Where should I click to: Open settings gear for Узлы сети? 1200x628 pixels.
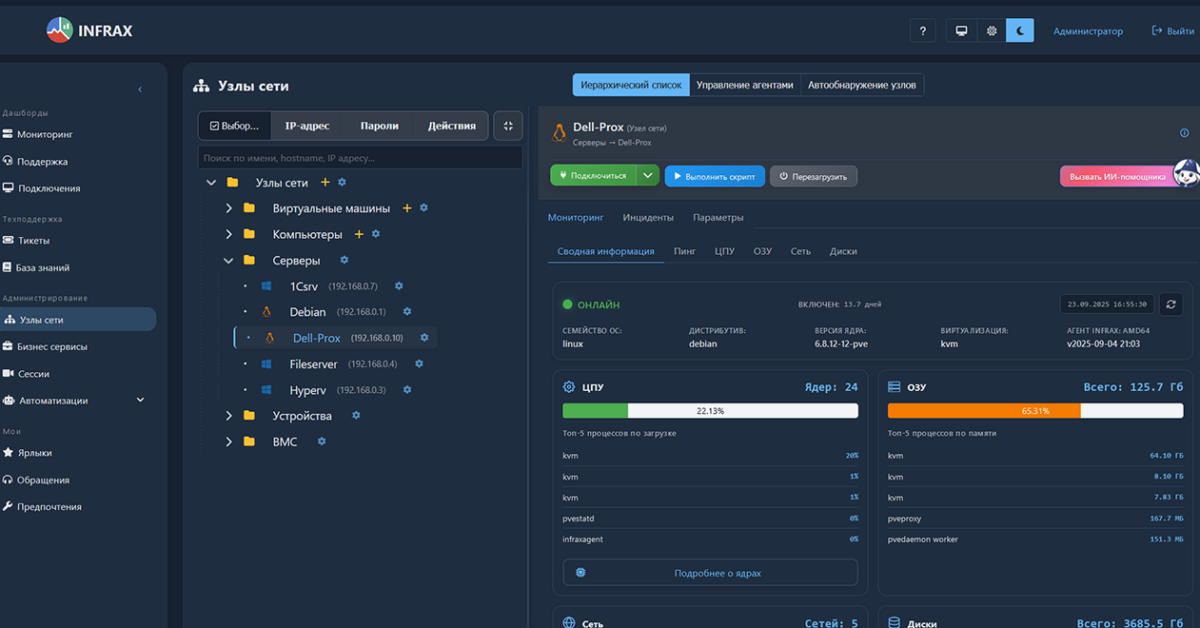(342, 183)
